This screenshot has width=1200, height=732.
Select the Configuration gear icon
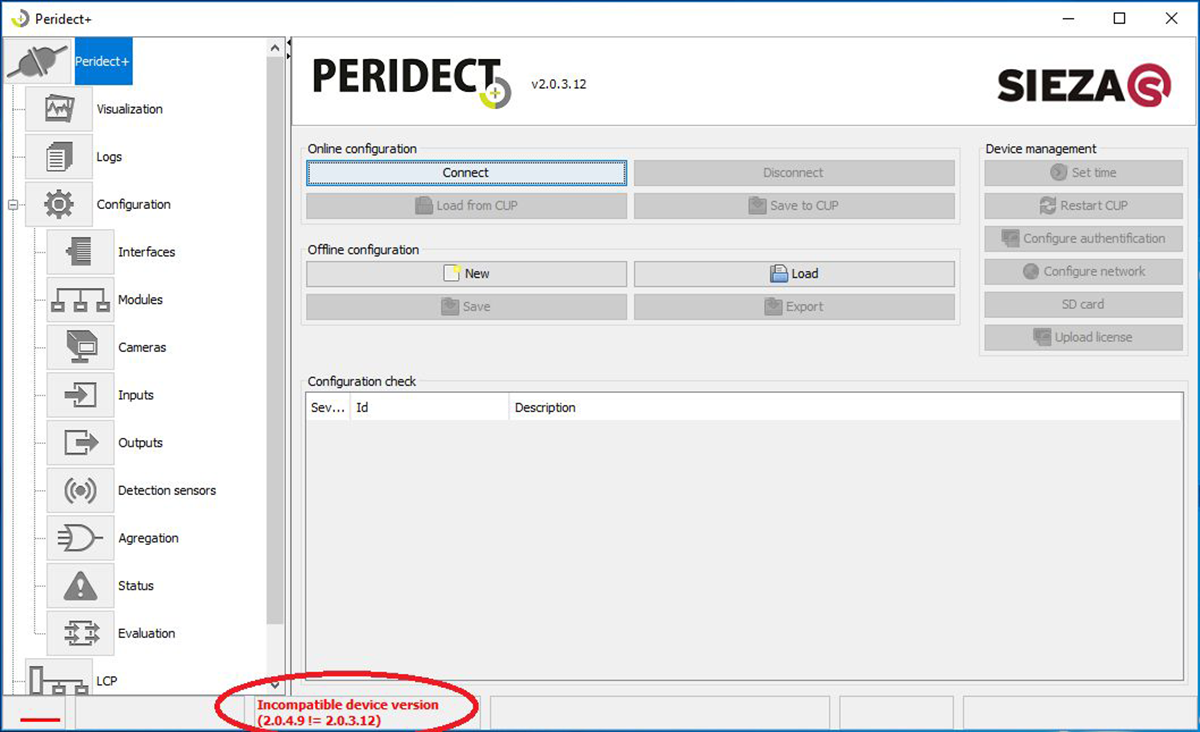(59, 205)
